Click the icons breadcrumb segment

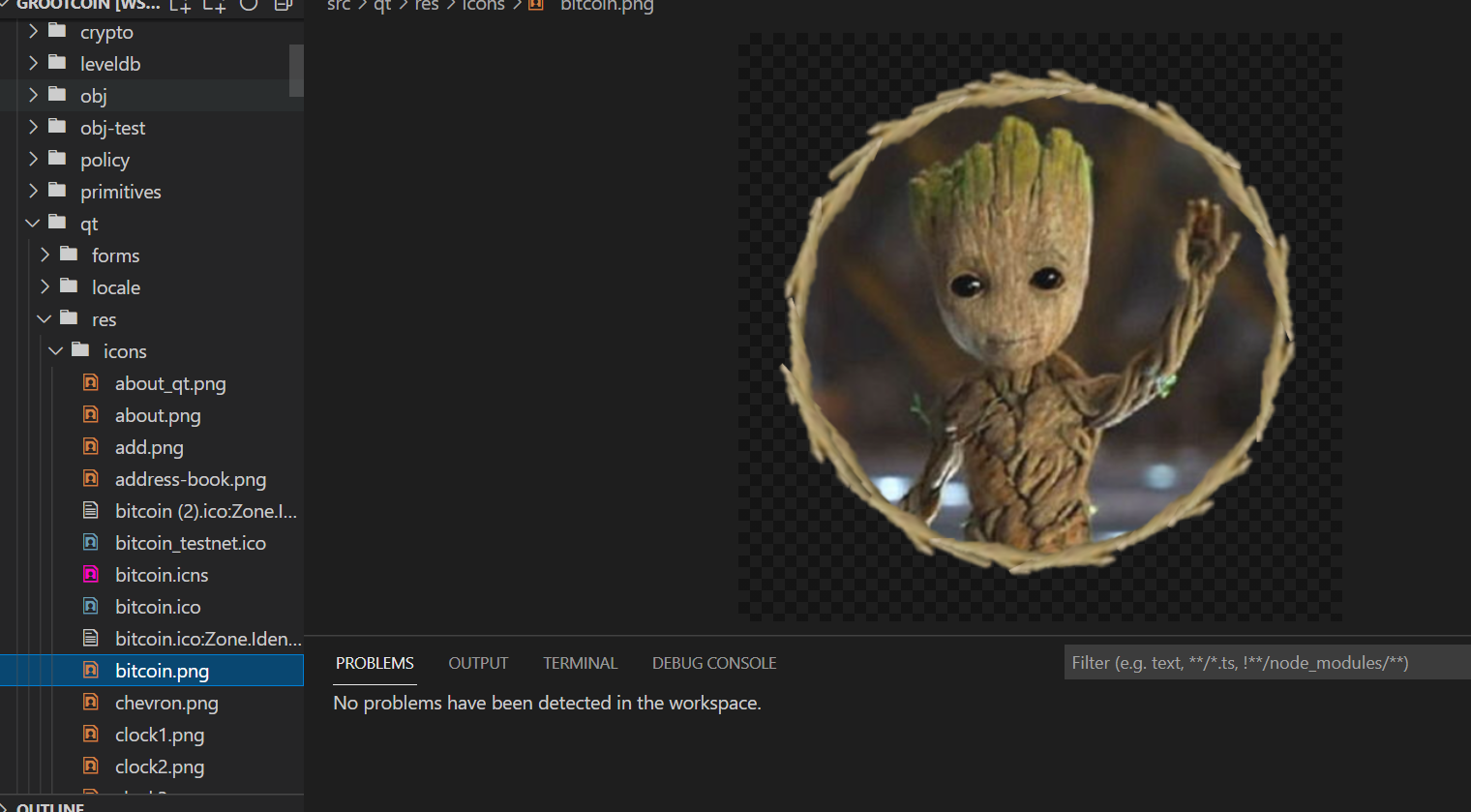(x=483, y=5)
